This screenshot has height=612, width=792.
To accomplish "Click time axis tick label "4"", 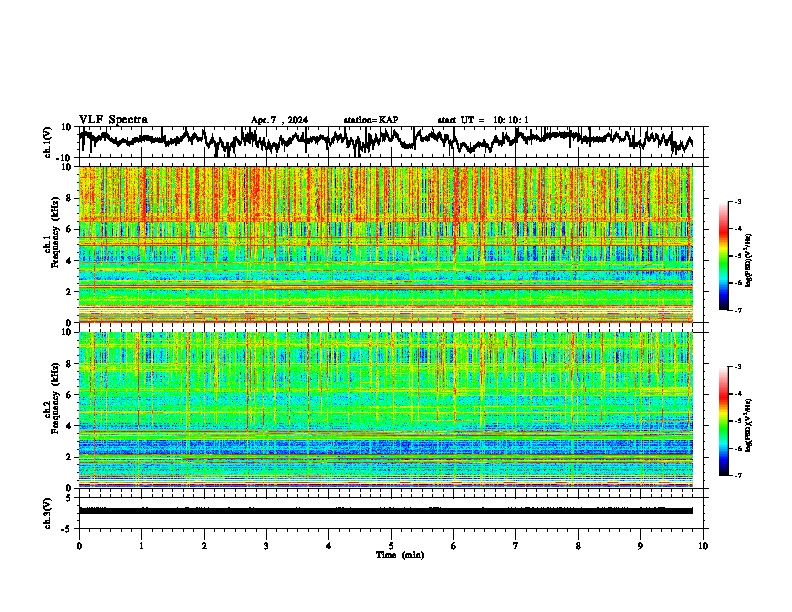I will [328, 546].
